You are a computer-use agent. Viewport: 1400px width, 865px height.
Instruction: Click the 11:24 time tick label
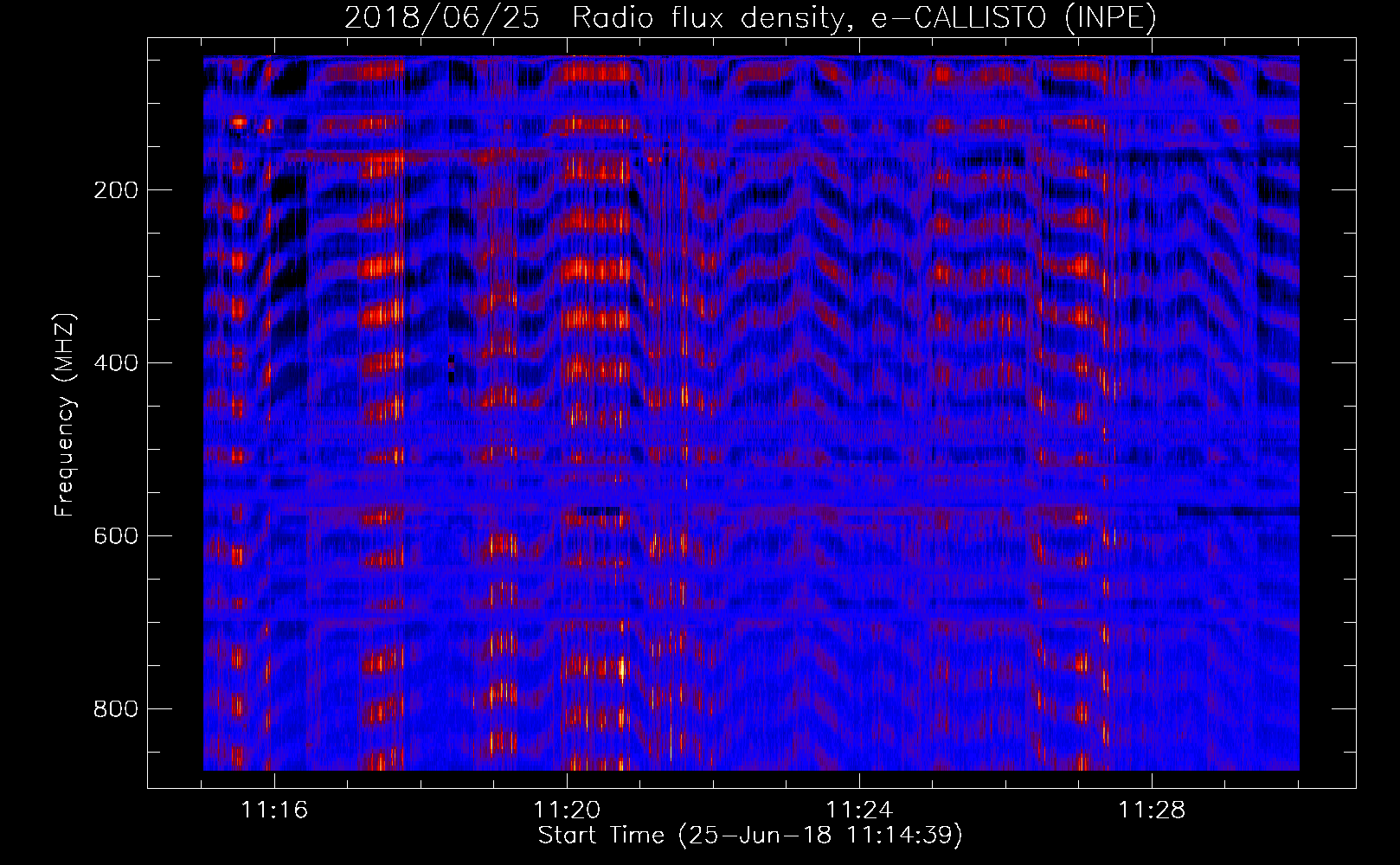859,811
